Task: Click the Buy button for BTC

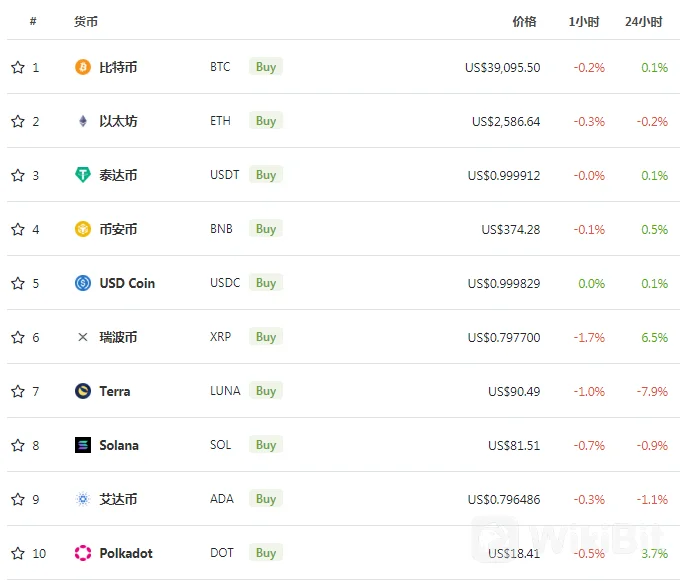Action: tap(266, 67)
